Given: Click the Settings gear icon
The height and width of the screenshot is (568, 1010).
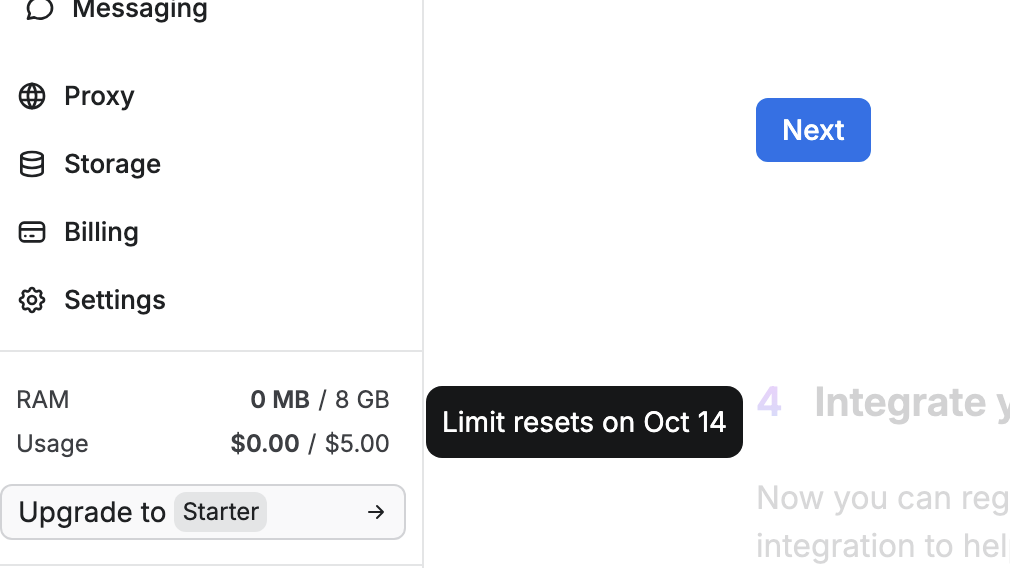Looking at the screenshot, I should [x=32, y=300].
